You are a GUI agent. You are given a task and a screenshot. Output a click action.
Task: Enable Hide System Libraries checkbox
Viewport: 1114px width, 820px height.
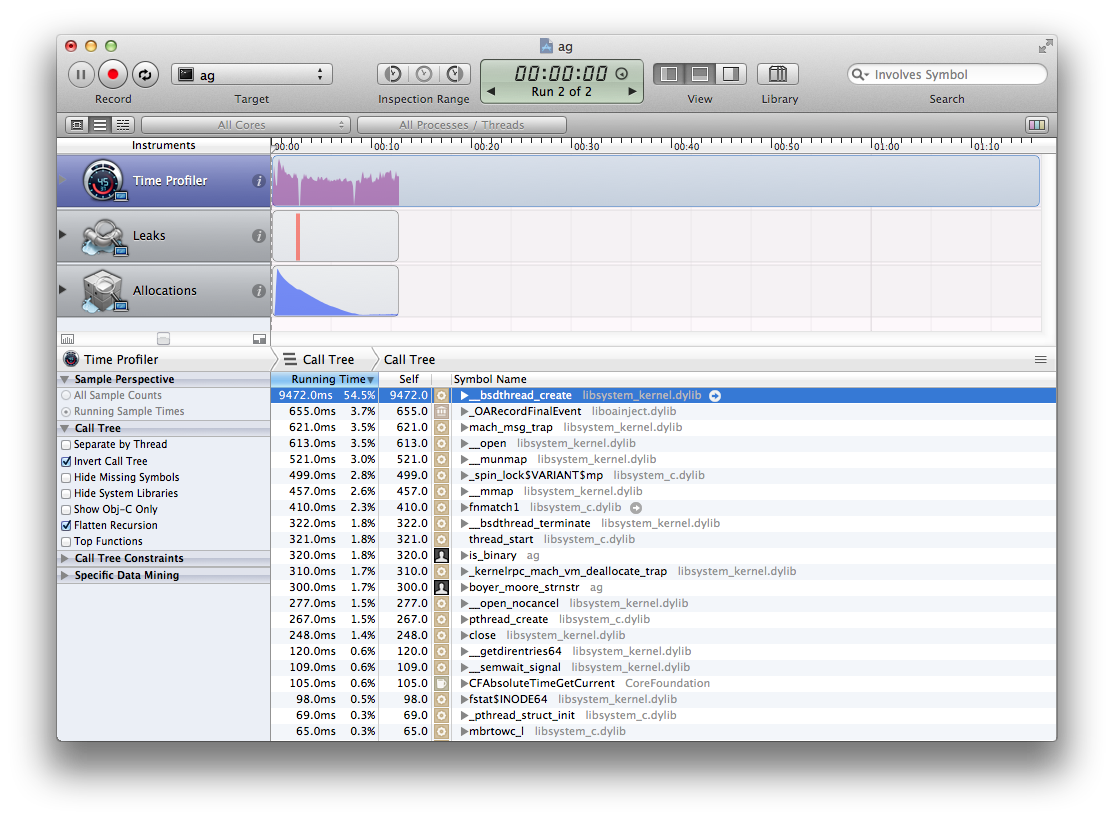[x=66, y=493]
